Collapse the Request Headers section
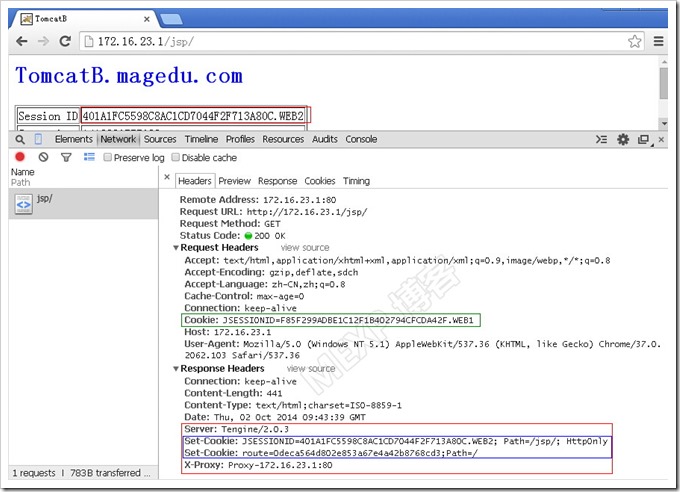The image size is (680, 492). 176,248
